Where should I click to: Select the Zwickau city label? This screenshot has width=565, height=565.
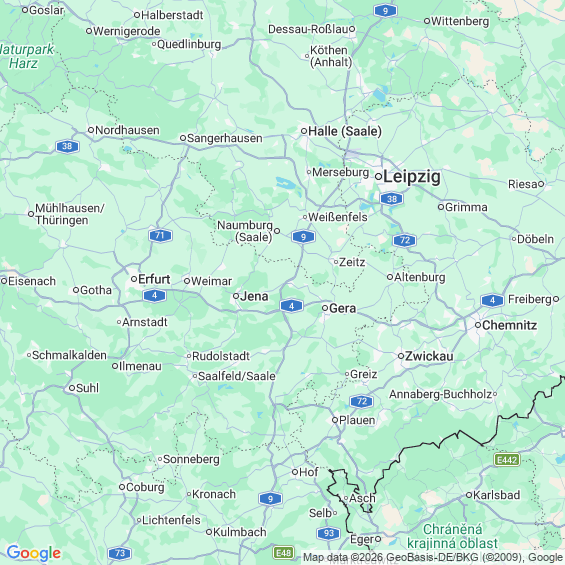pos(429,356)
